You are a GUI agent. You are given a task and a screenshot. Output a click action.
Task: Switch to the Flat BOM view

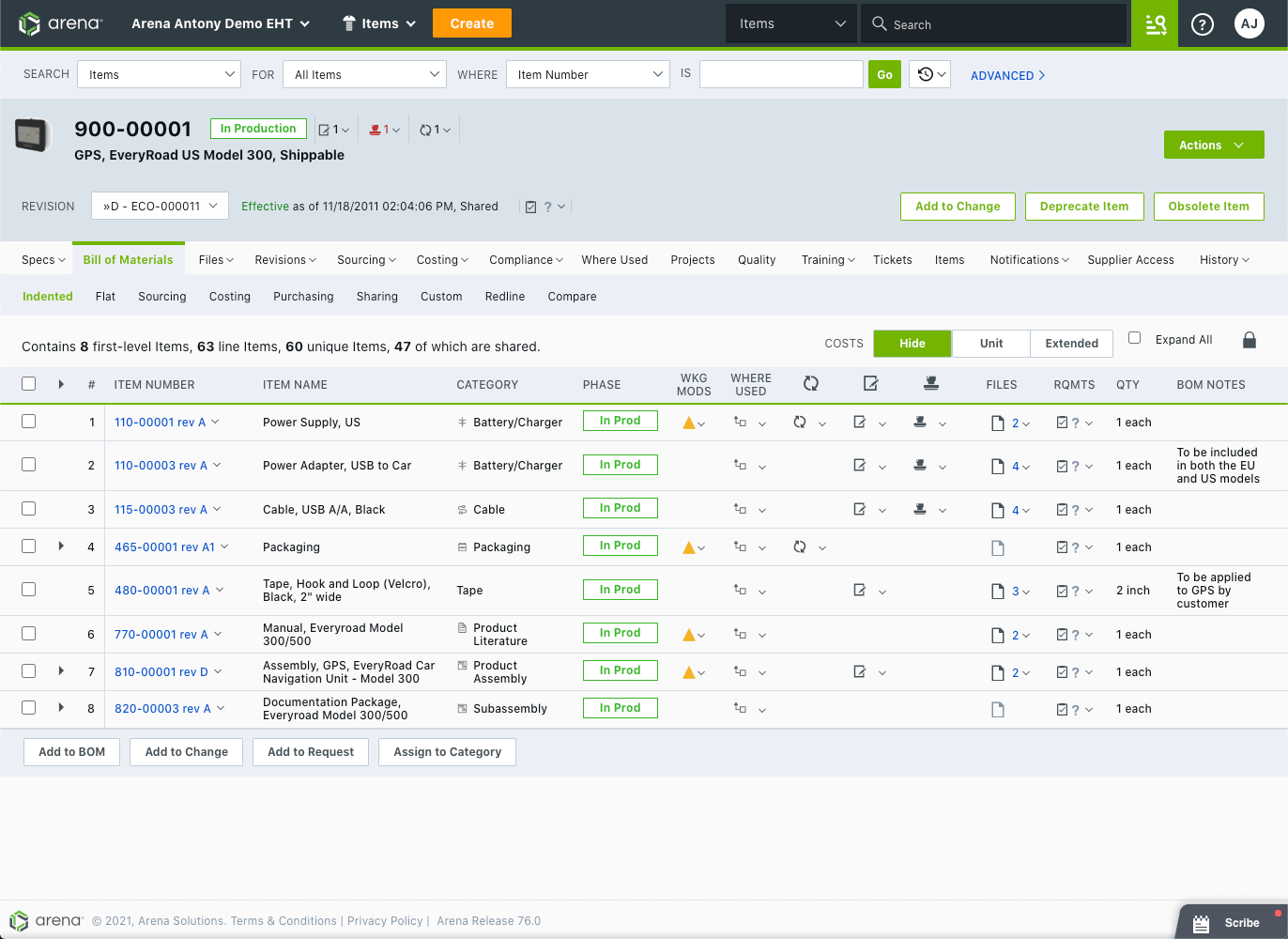point(105,297)
